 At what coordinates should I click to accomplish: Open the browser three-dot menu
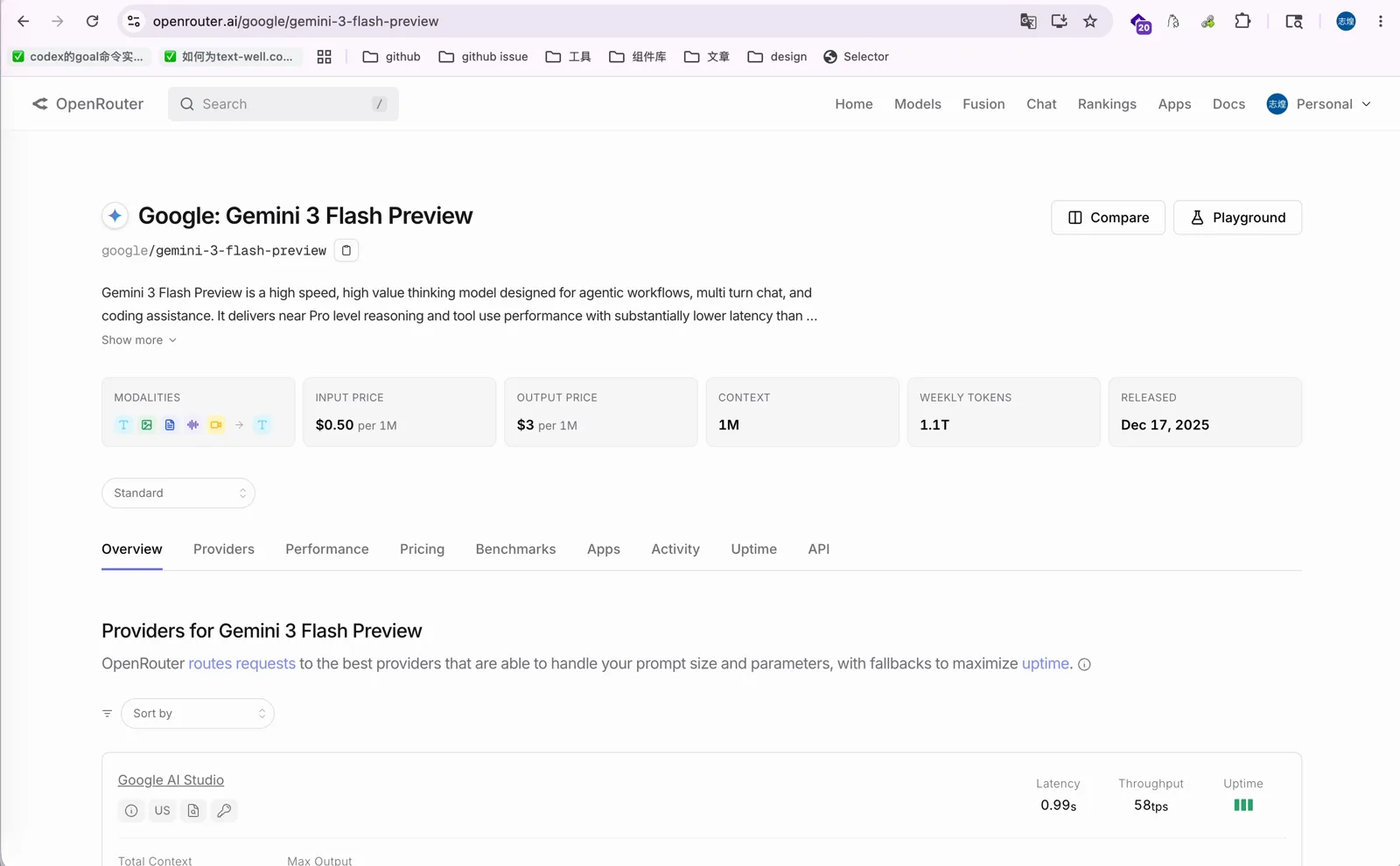click(x=1381, y=21)
